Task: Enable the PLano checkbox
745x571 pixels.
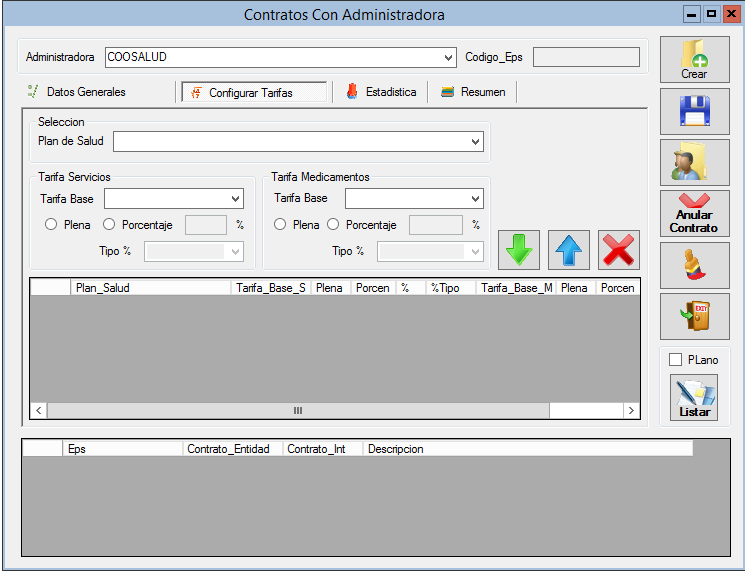Action: point(675,359)
